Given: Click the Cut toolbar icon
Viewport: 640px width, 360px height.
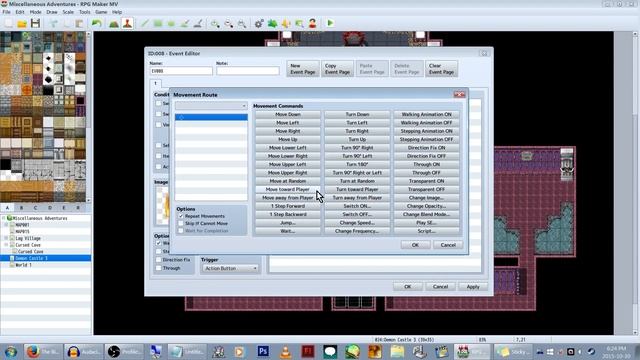Looking at the screenshot, I should [x=53, y=23].
